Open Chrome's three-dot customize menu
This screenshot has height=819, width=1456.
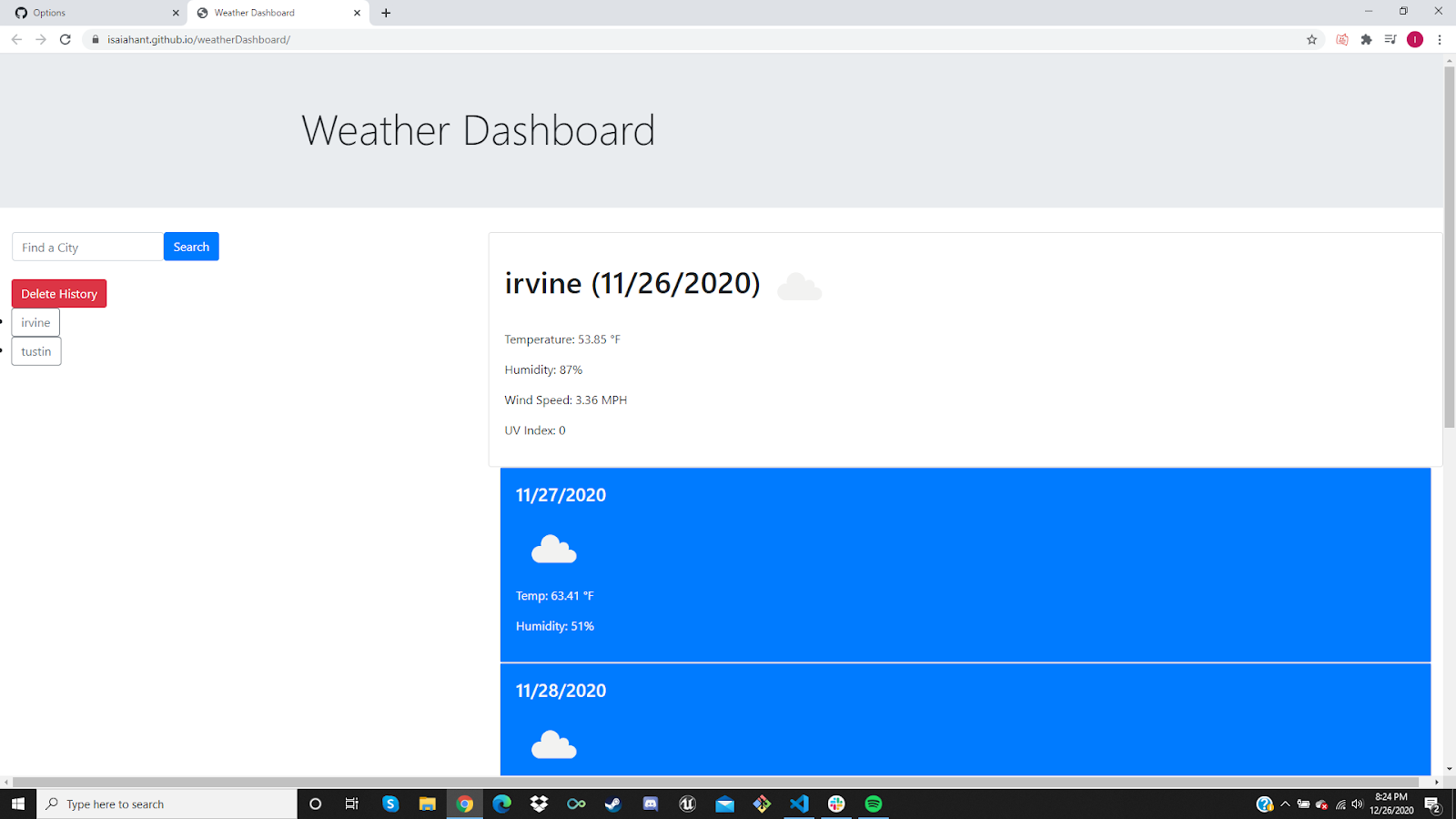[x=1439, y=39]
